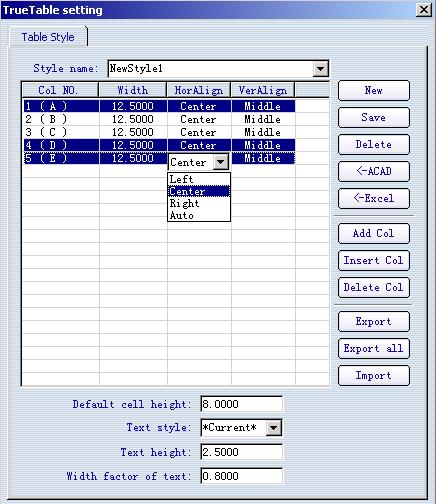Image resolution: width=436 pixels, height=504 pixels.
Task: Click the Delete style button
Action: pyautogui.click(x=374, y=144)
